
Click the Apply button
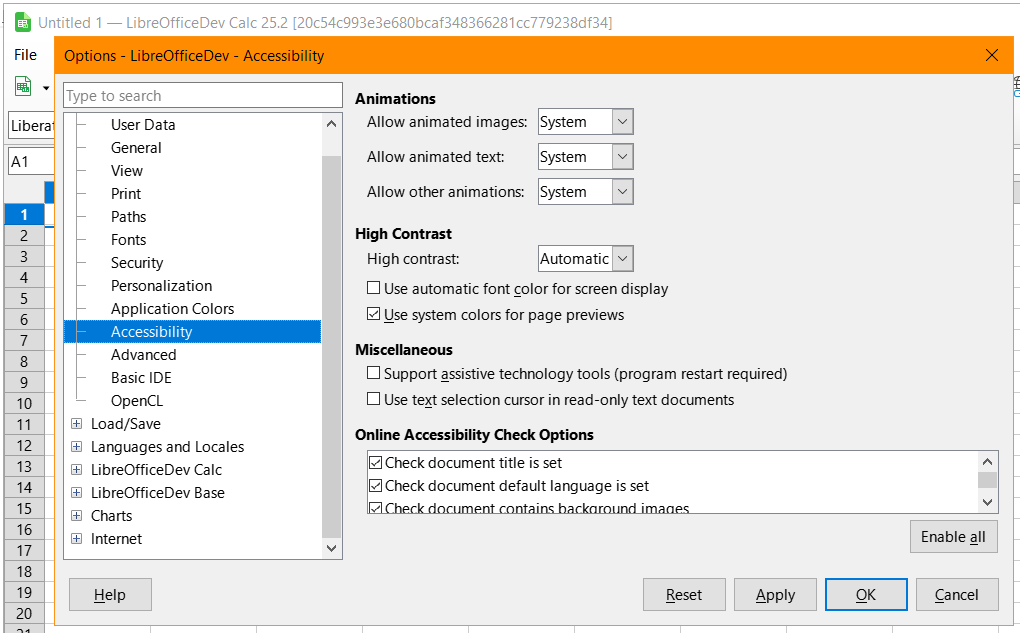pyautogui.click(x=775, y=595)
